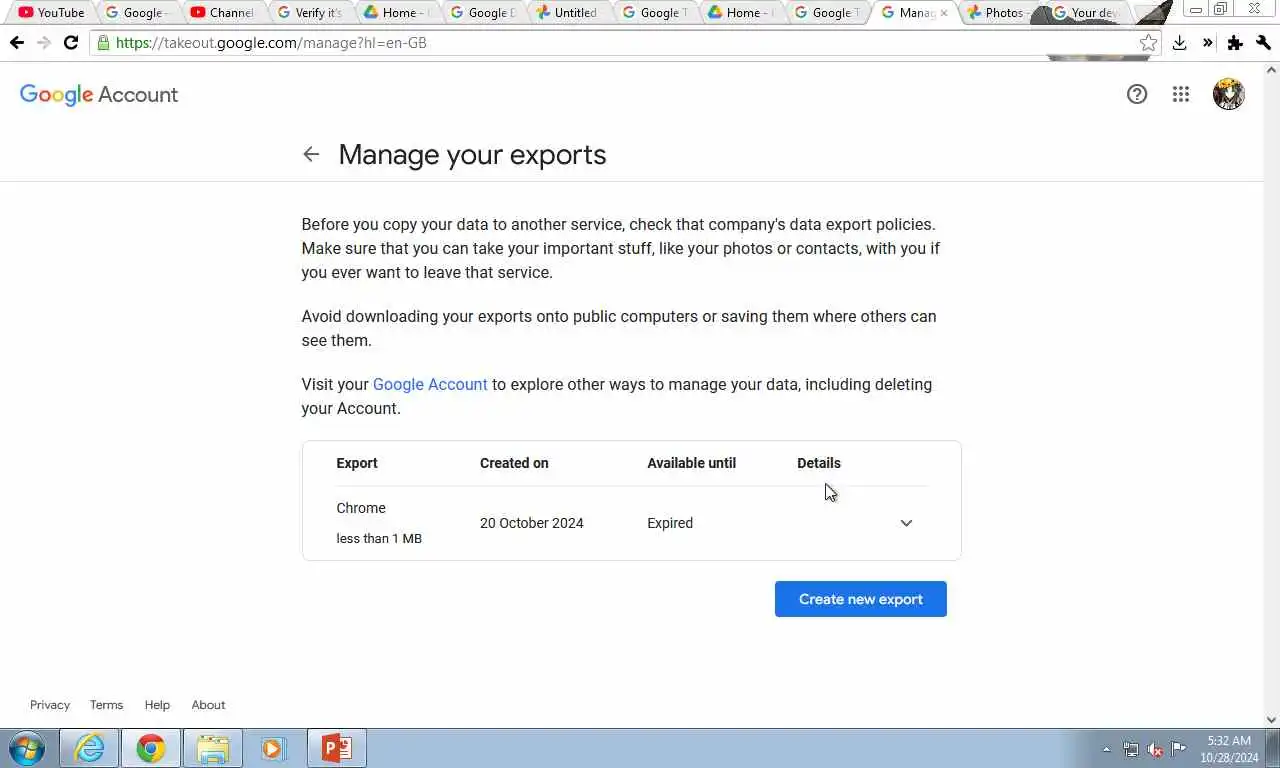Image resolution: width=1280 pixels, height=768 pixels.
Task: Reload the Takeout page
Action: 70,43
